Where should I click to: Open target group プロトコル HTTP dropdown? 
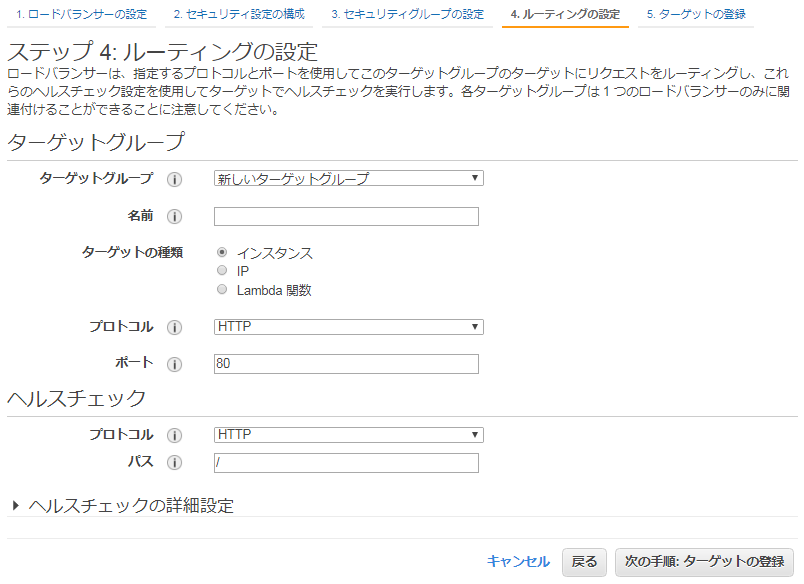pos(349,327)
